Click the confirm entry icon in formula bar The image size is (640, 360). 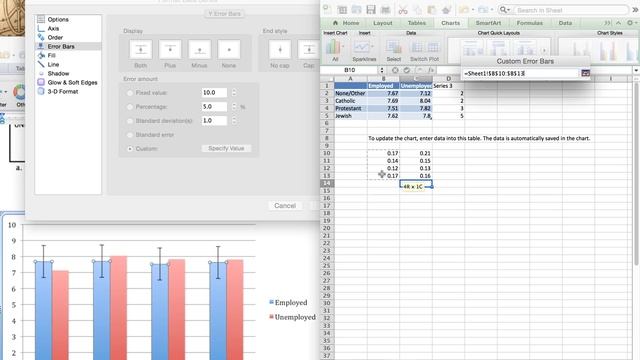407,70
